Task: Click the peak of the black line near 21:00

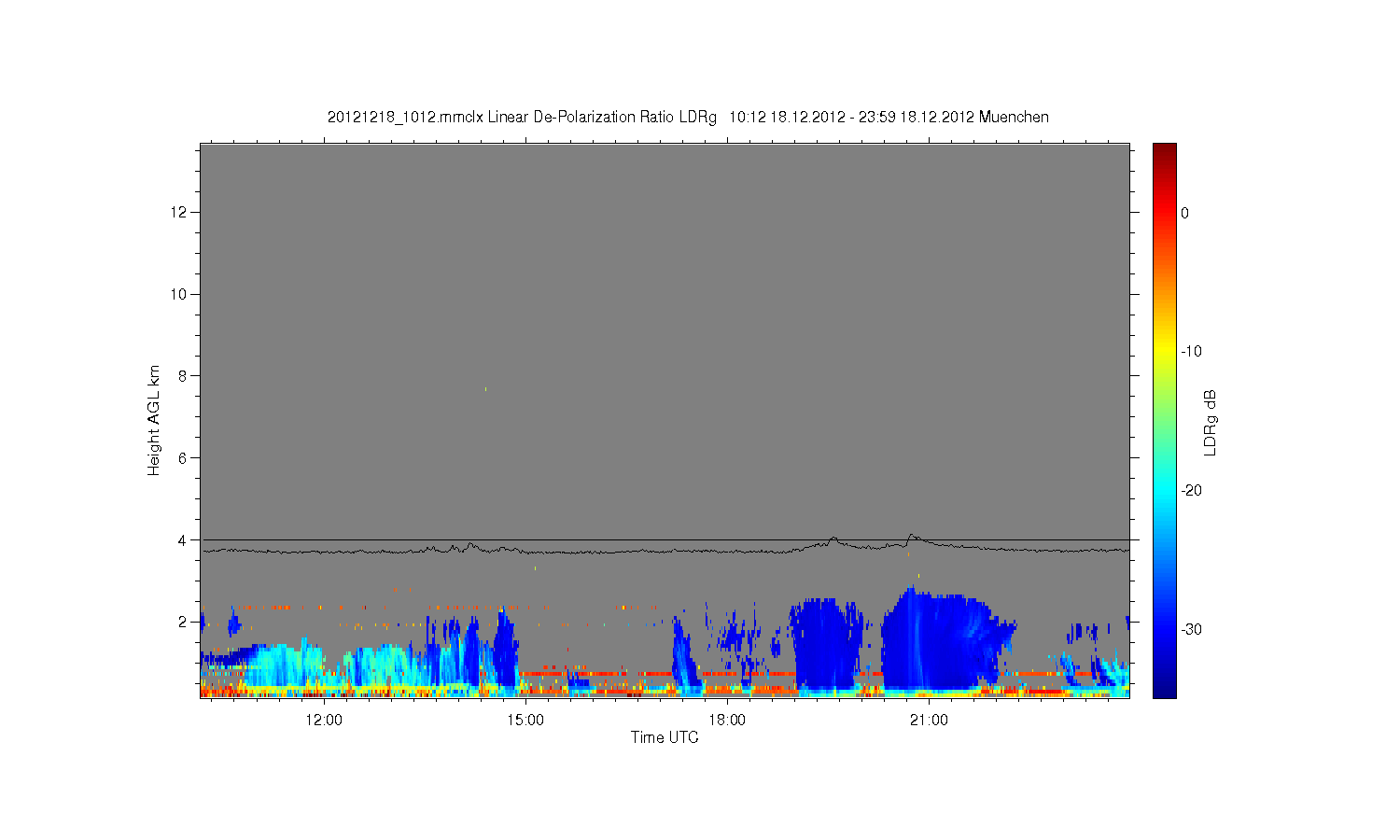Action: (912, 536)
